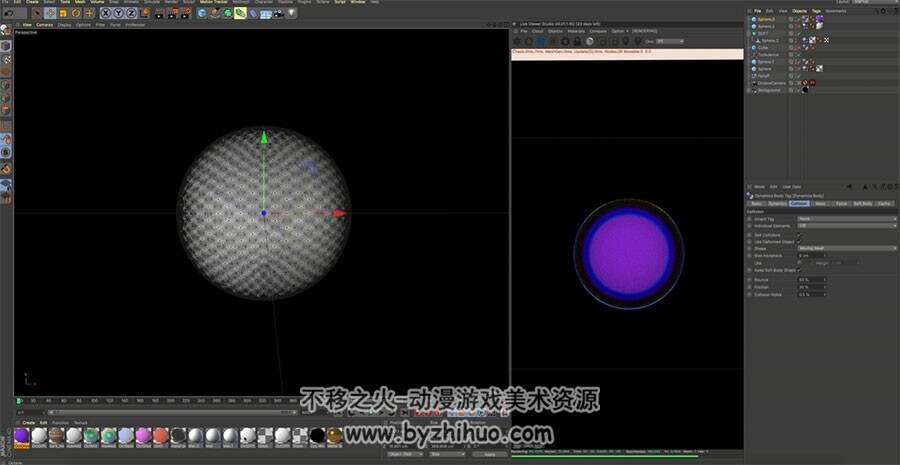Click the spline pen tool icon

[215, 13]
